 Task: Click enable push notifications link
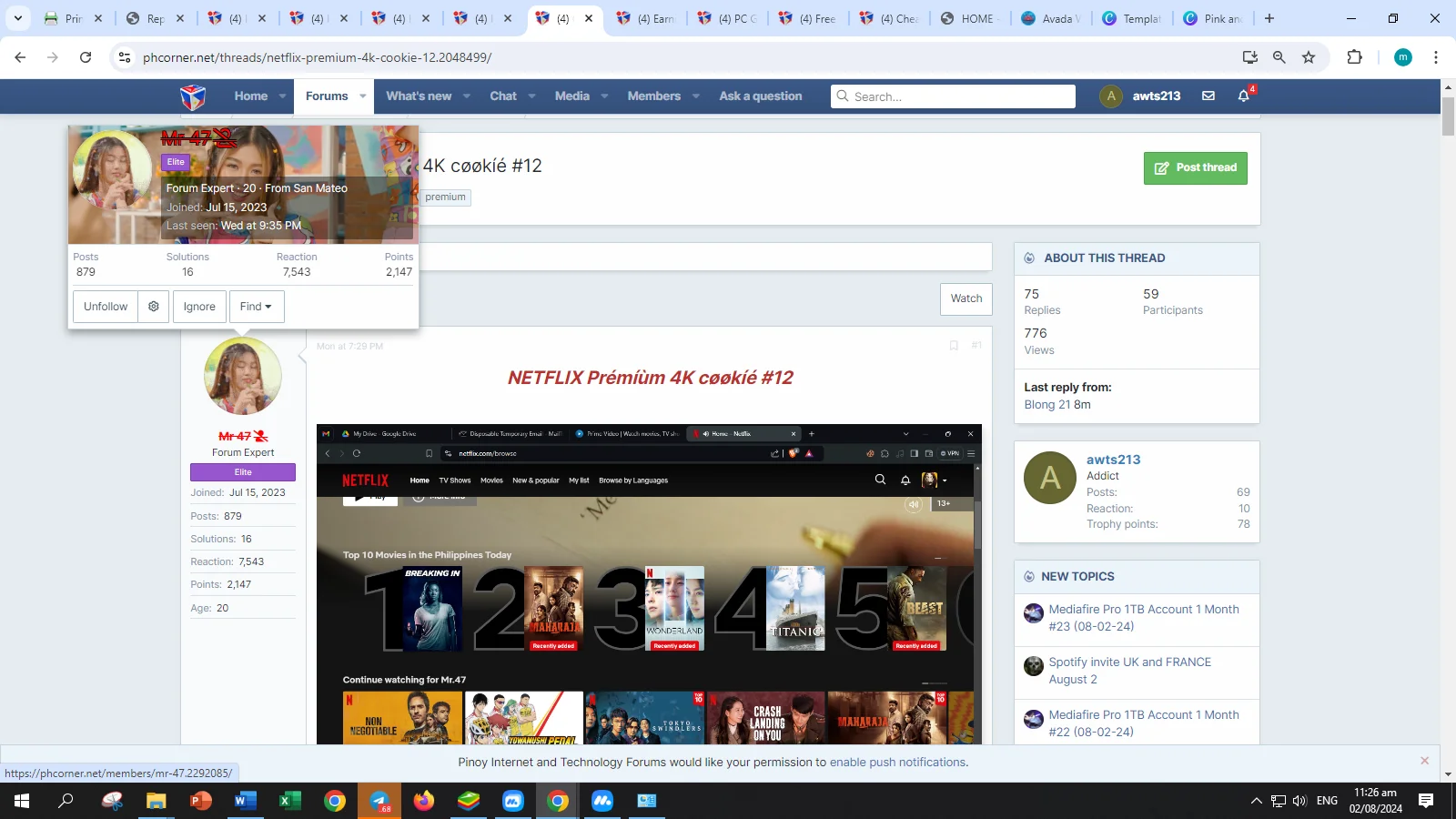tap(897, 763)
